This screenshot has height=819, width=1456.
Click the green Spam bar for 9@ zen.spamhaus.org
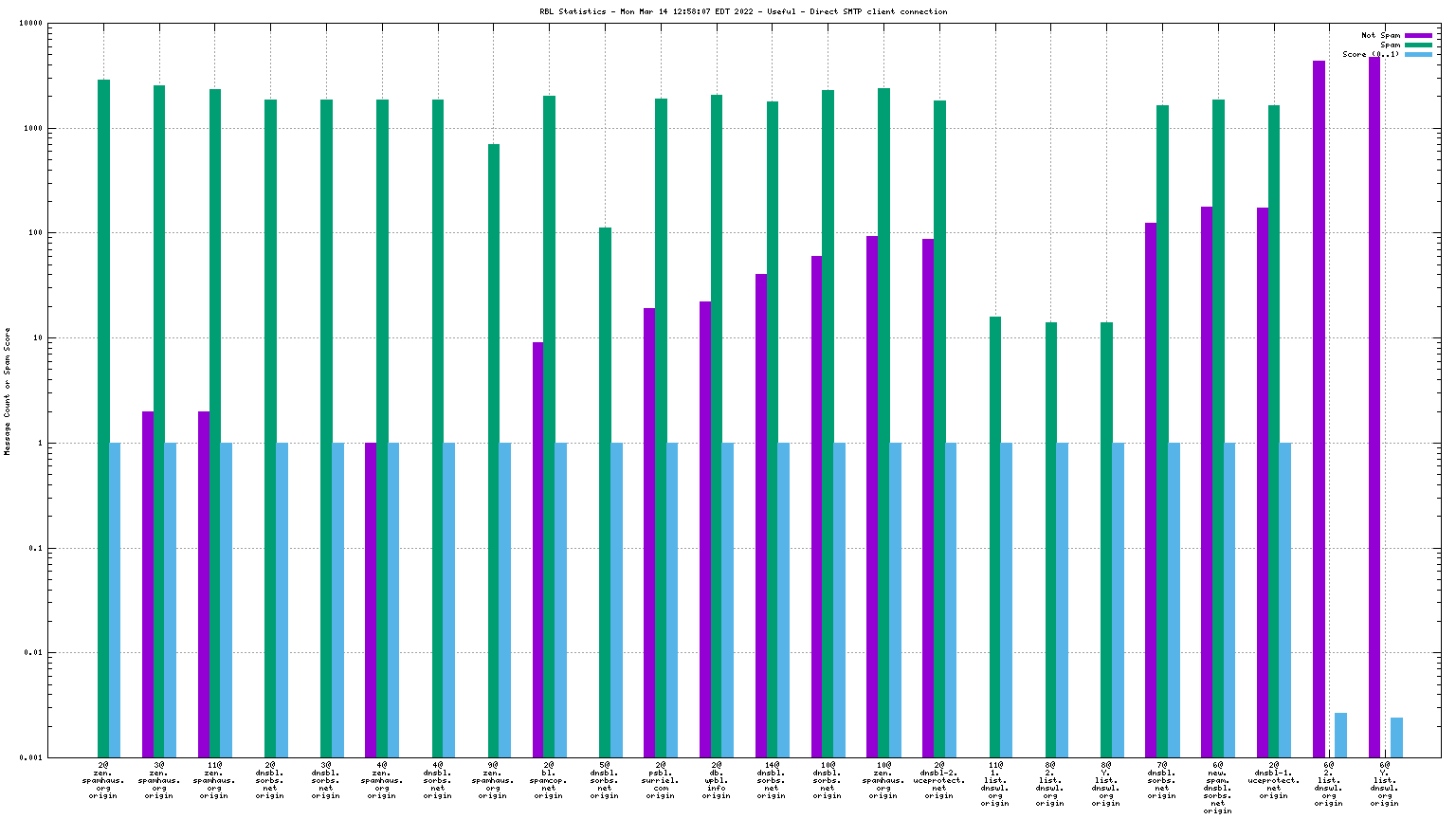click(494, 450)
